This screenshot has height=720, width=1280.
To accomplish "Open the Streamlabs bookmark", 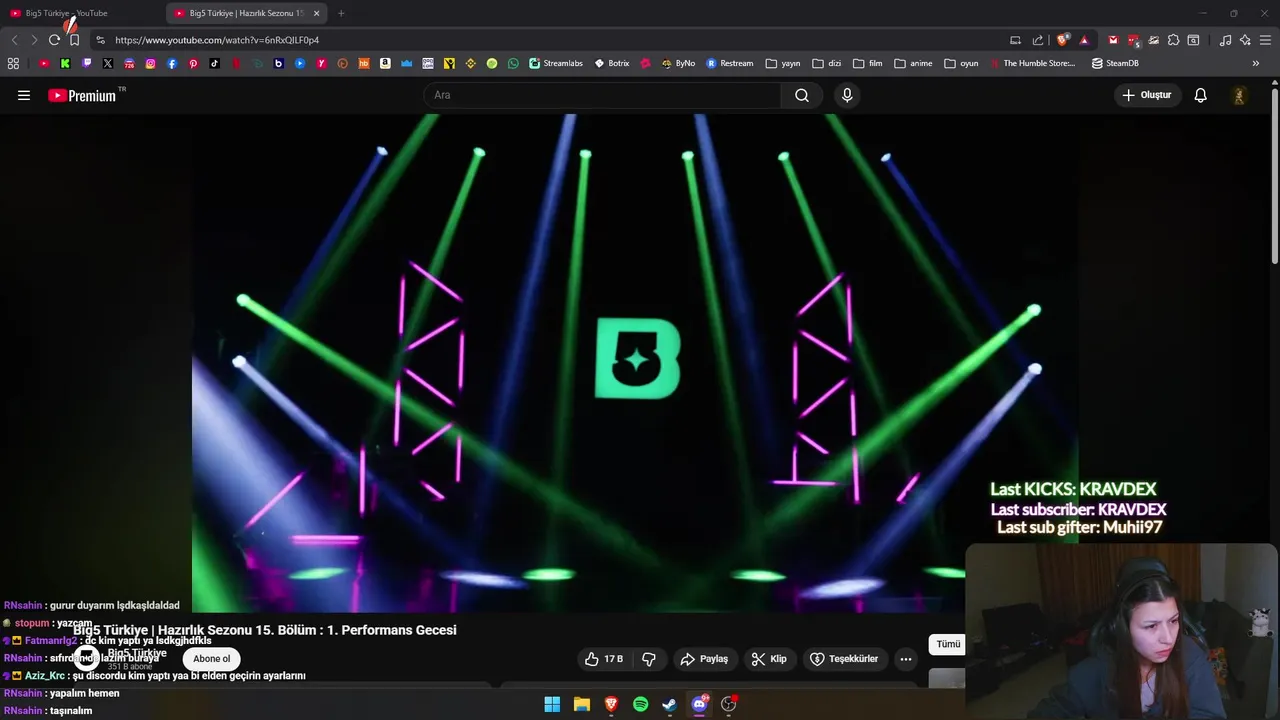I will (x=556, y=63).
